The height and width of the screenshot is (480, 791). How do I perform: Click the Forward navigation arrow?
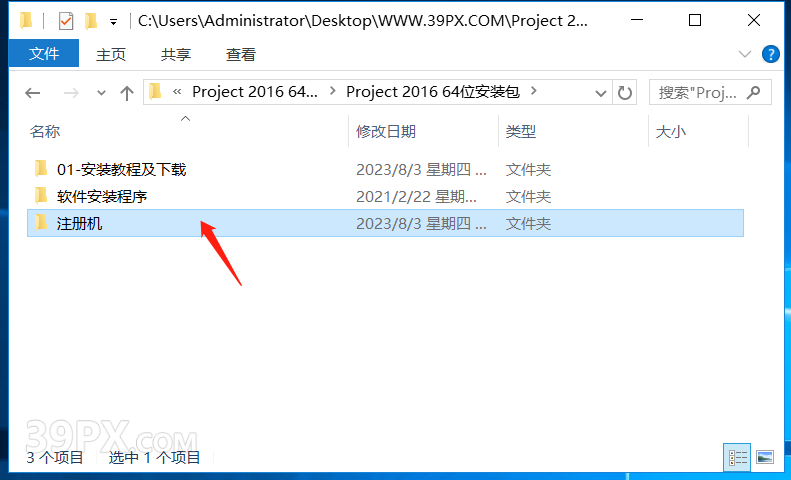71,93
